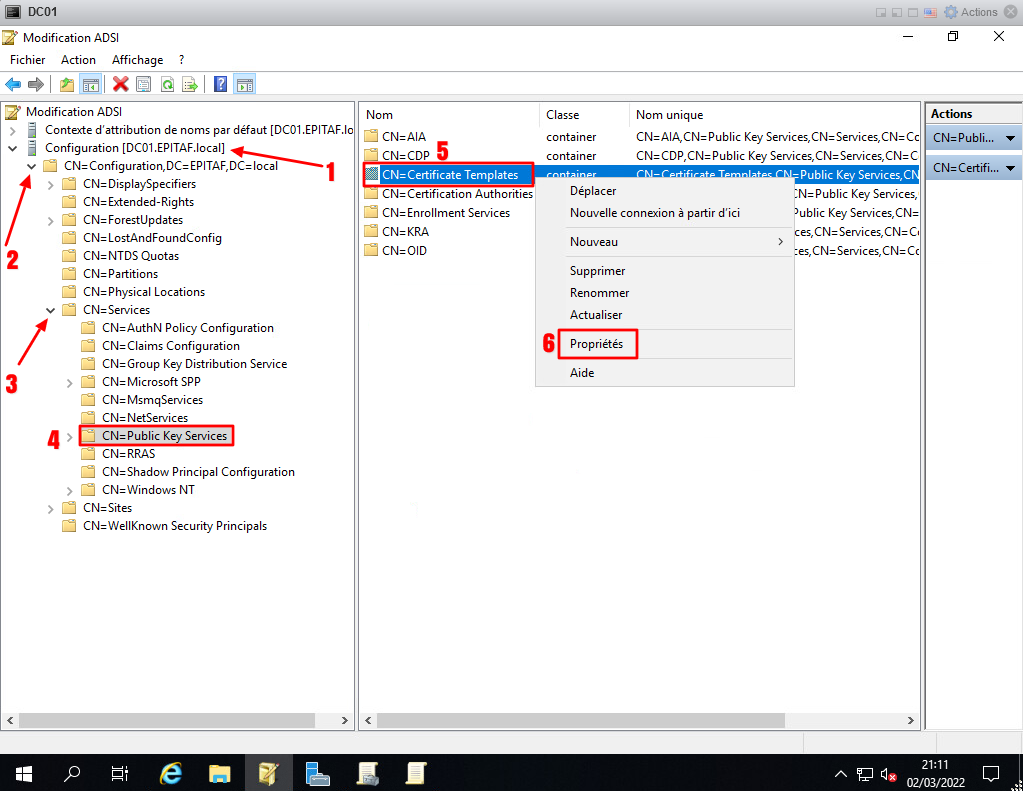Toggle the Action pane show/hide button
The width and height of the screenshot is (1023, 791).
tap(244, 85)
